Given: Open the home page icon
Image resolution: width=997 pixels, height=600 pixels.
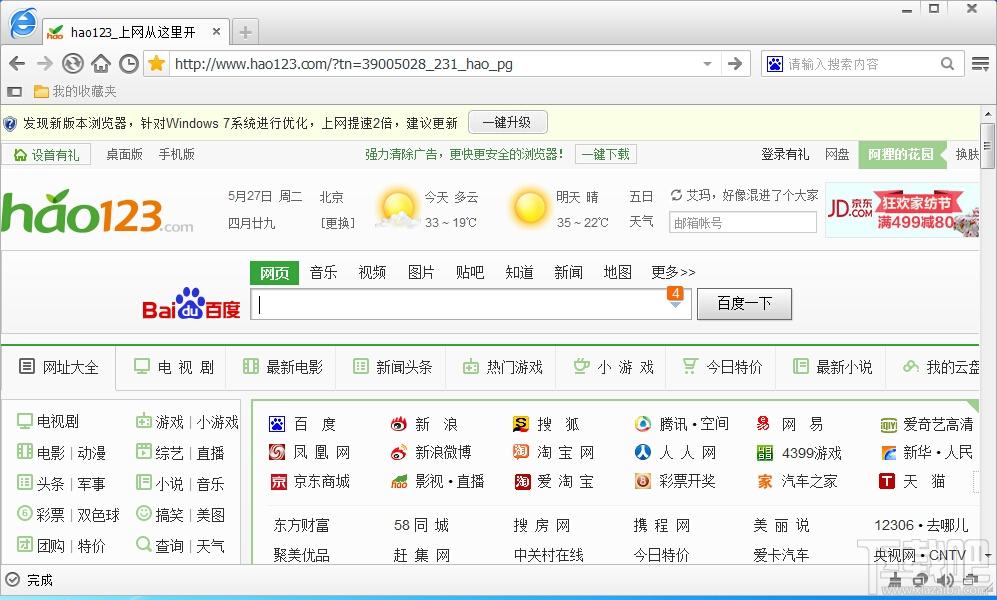Looking at the screenshot, I should 100,64.
